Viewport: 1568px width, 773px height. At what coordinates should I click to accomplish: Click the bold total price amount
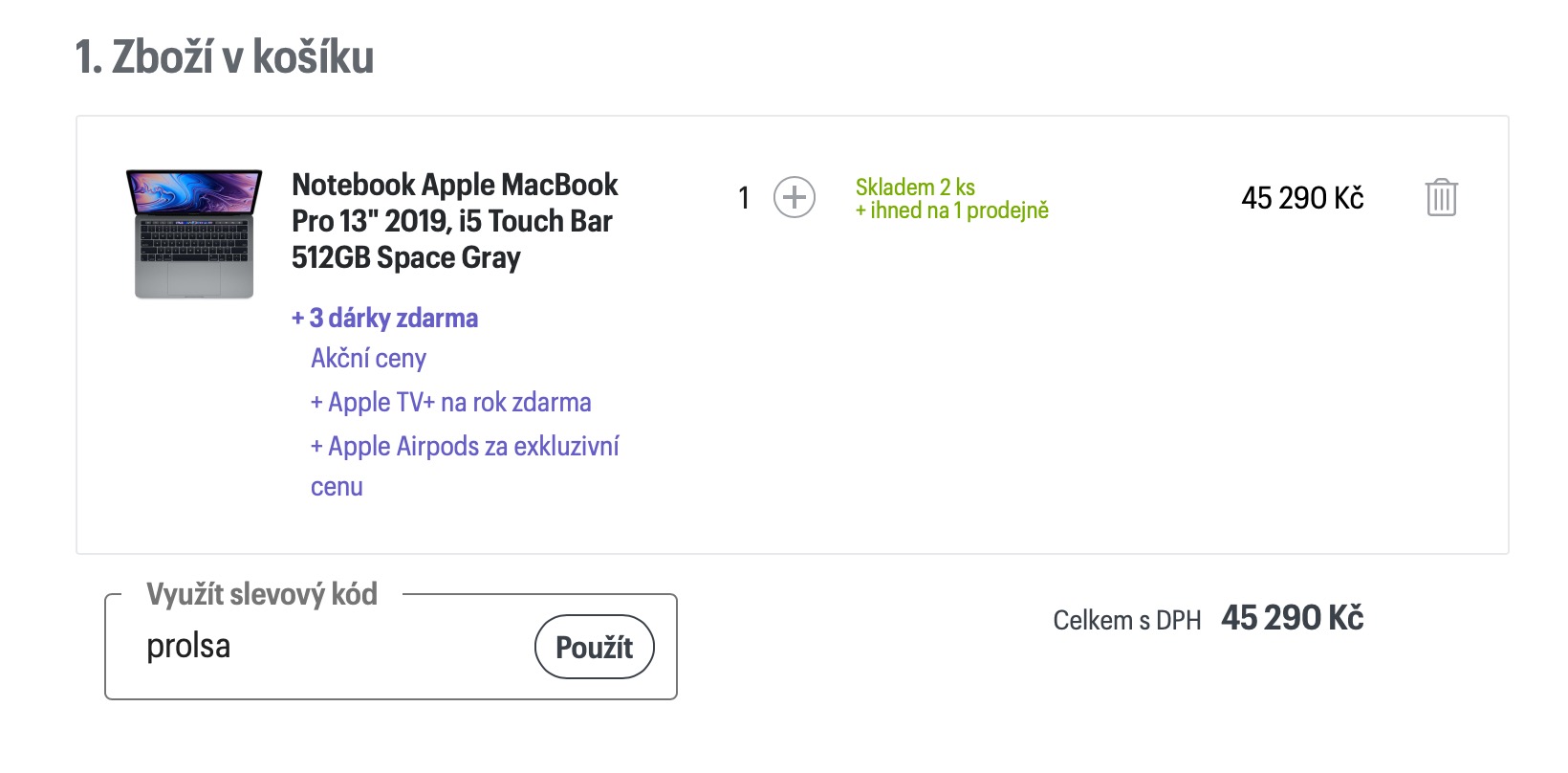click(x=1292, y=618)
